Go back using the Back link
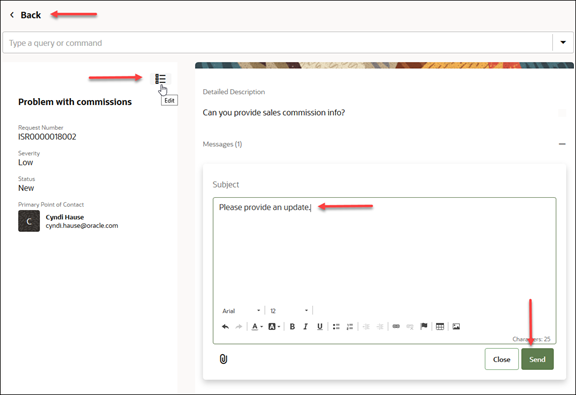Screen dimensions: 576x395 coord(25,15)
